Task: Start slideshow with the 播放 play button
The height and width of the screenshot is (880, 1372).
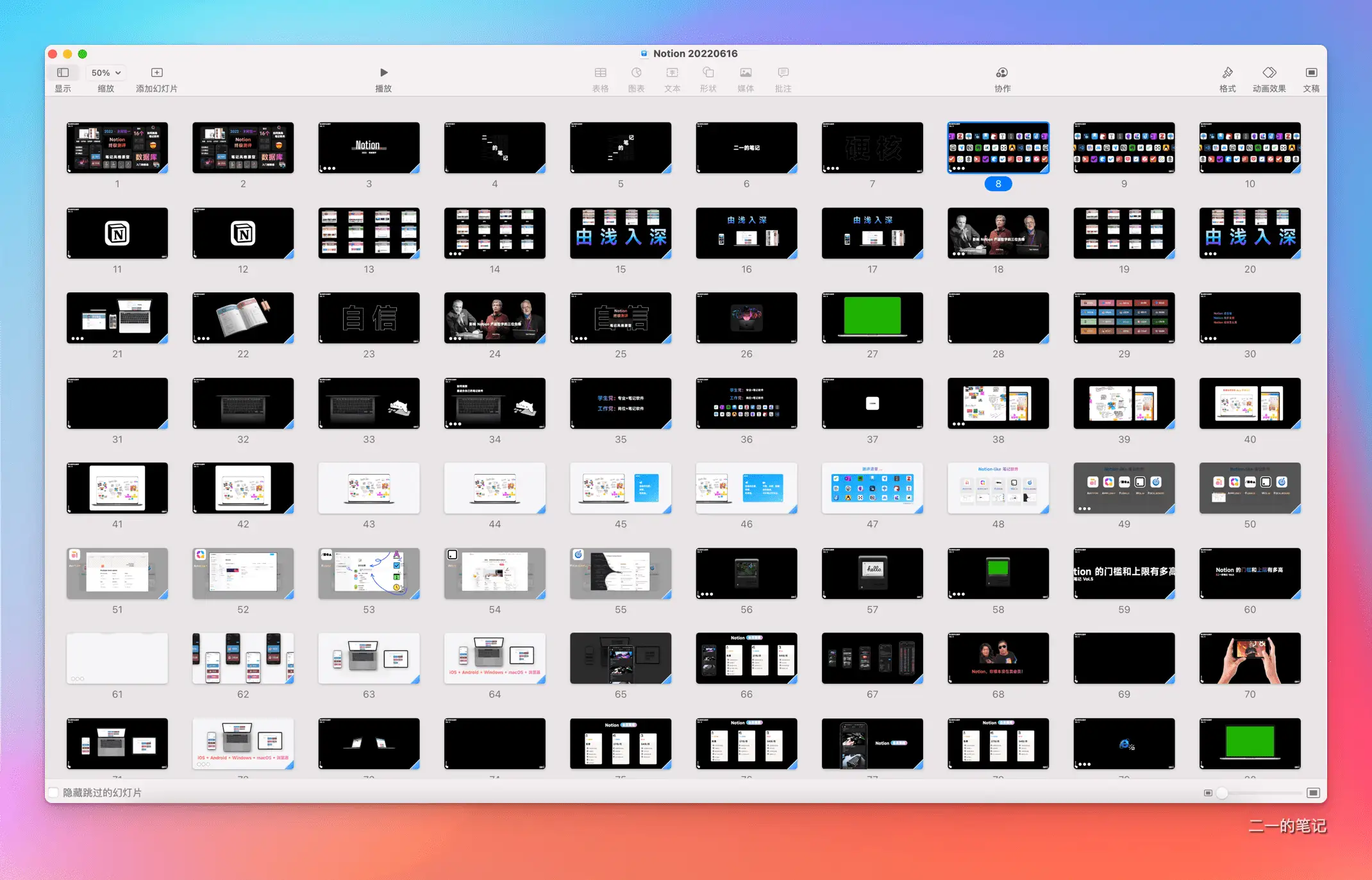Action: point(383,72)
